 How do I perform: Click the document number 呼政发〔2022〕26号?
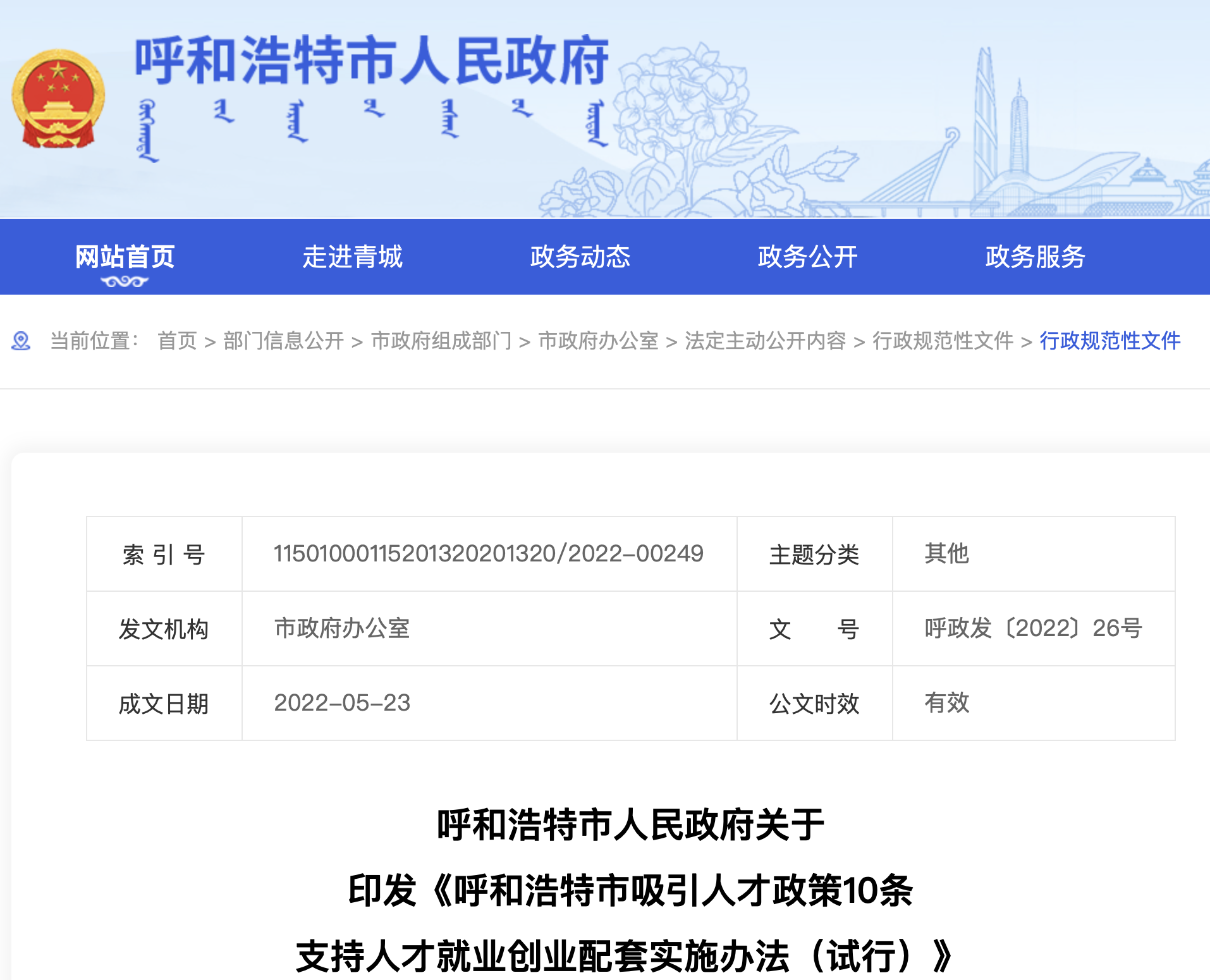(1033, 628)
